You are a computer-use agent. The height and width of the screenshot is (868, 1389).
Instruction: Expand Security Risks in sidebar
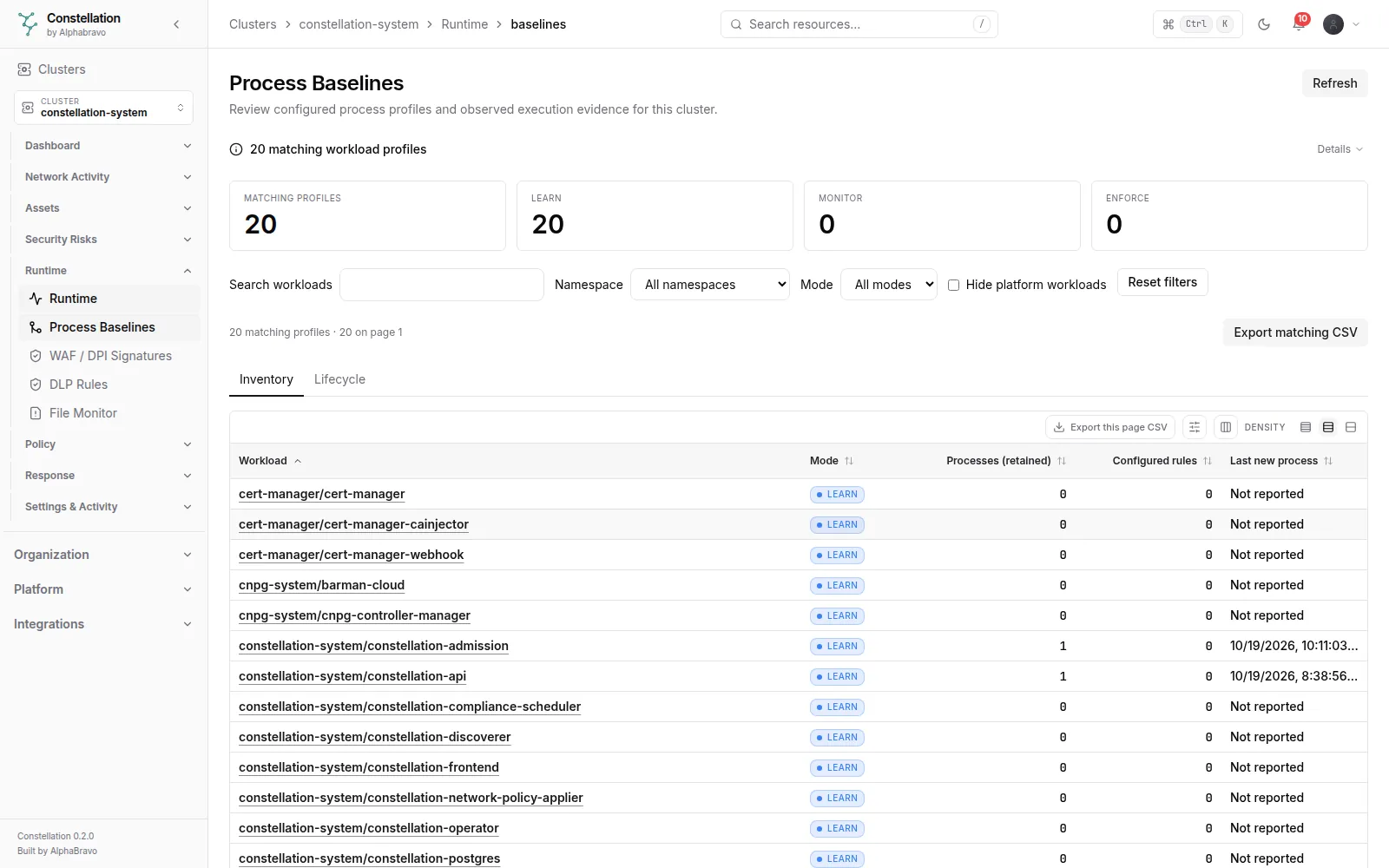[108, 240]
